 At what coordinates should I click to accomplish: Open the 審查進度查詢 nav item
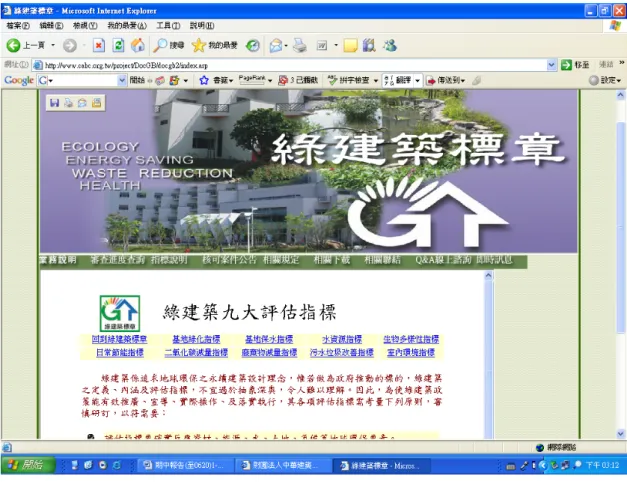point(117,260)
